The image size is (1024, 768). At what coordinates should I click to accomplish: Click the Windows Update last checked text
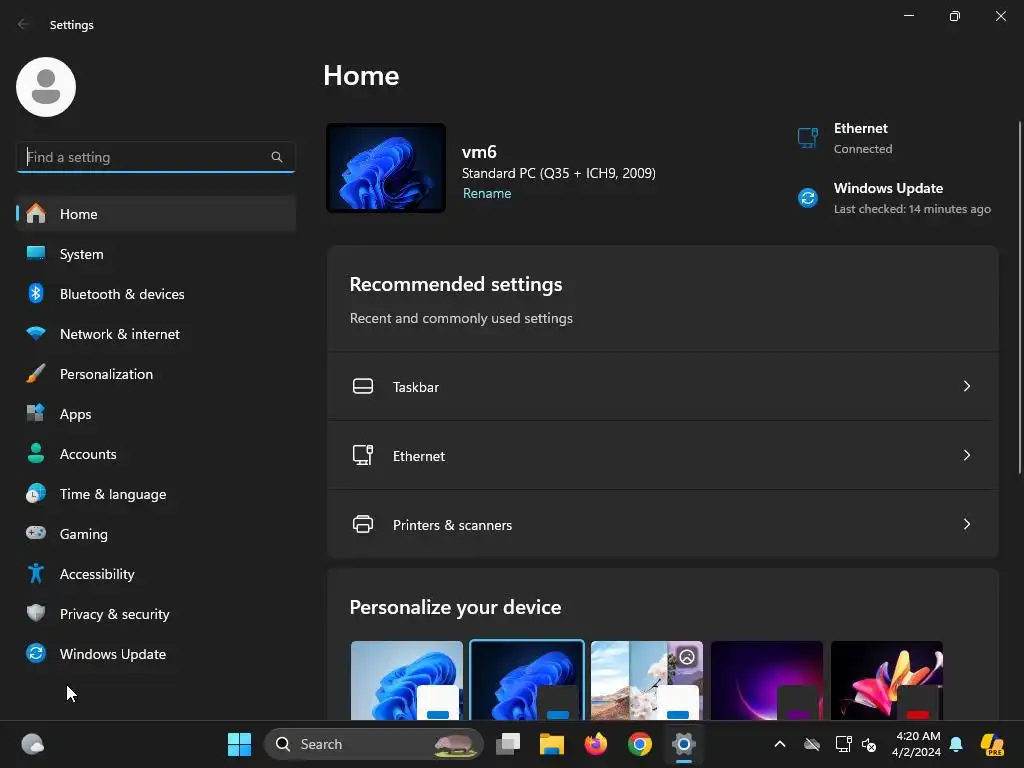912,209
